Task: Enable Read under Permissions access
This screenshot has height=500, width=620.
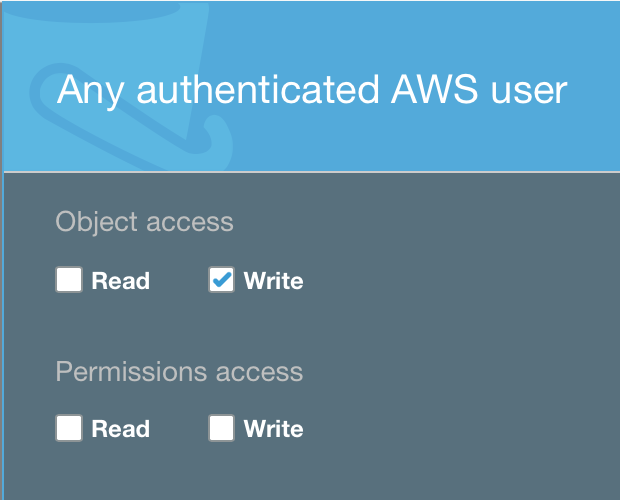Action: pos(69,428)
